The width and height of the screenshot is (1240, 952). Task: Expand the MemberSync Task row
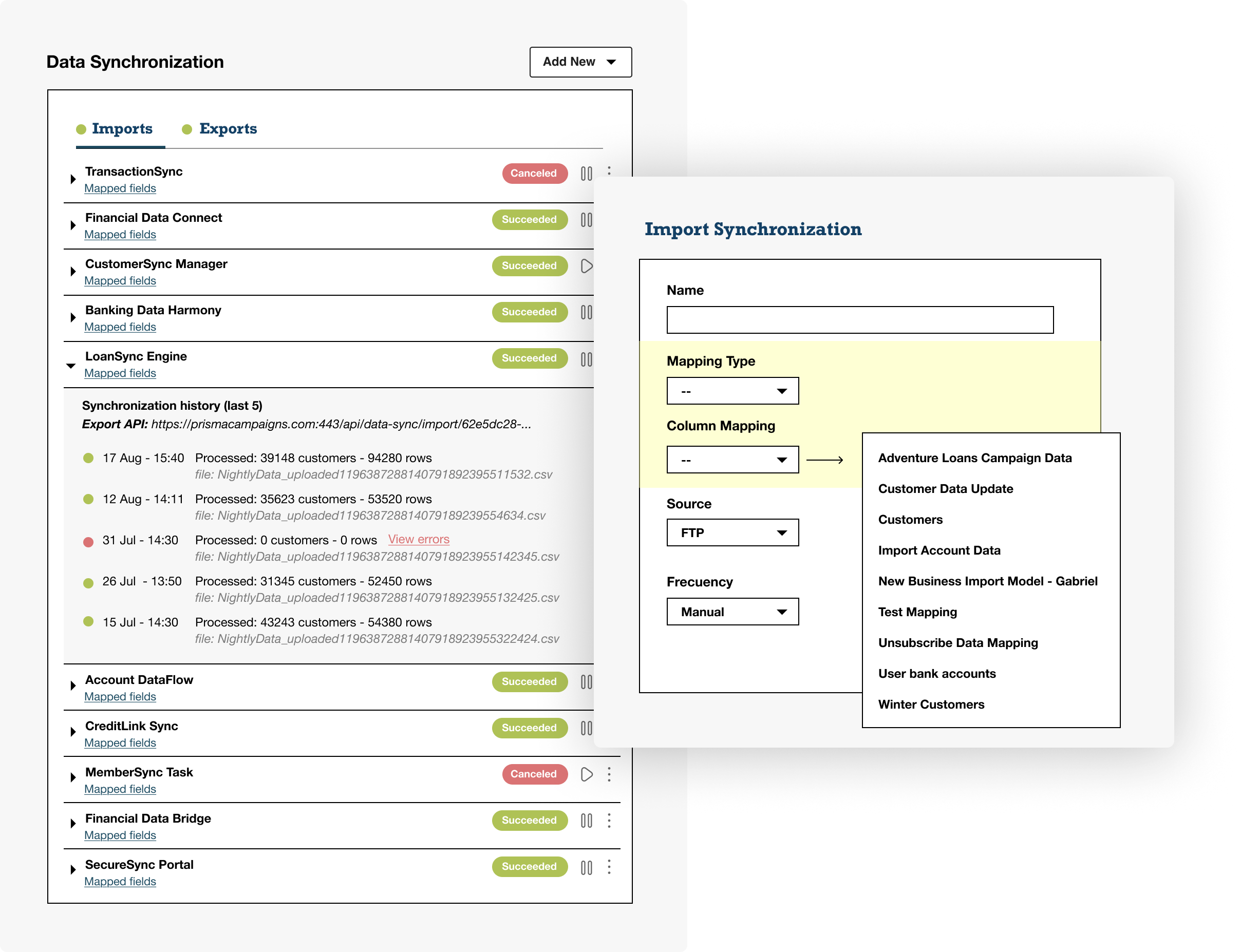(72, 778)
